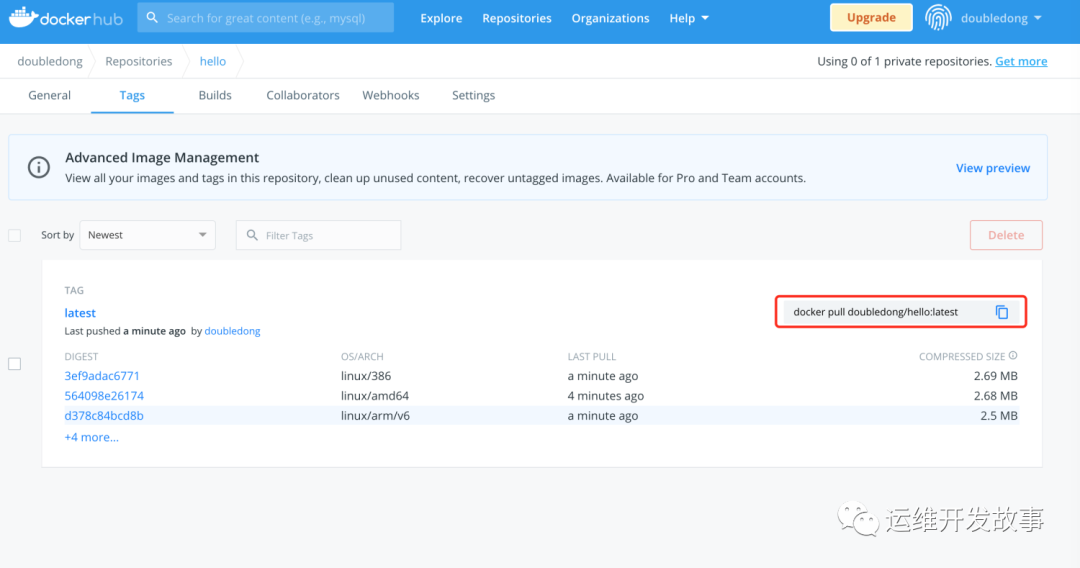Image resolution: width=1080 pixels, height=568 pixels.
Task: Switch to the Builds tab
Action: pos(215,95)
